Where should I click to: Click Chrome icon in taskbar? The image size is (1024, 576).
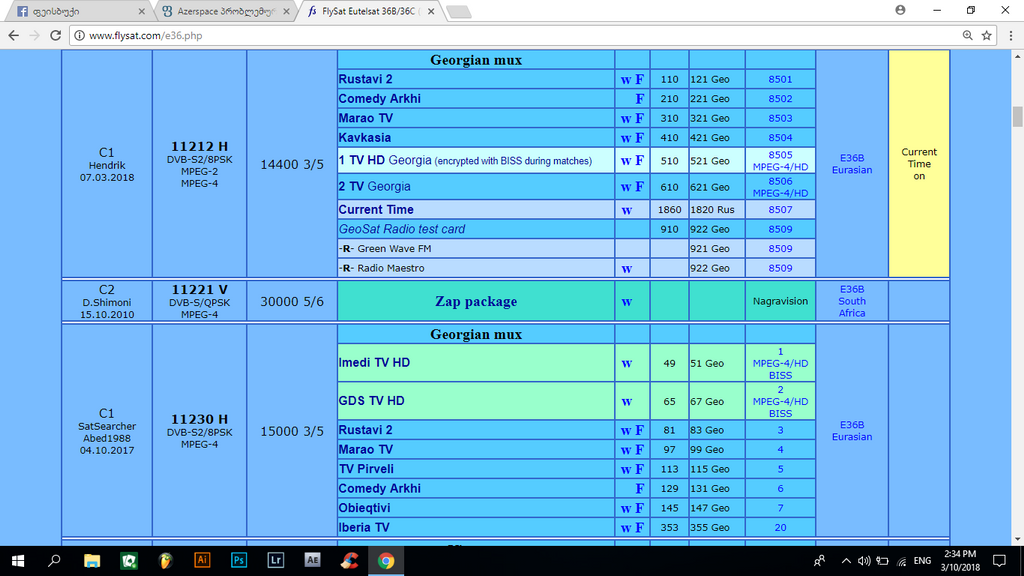pos(386,561)
